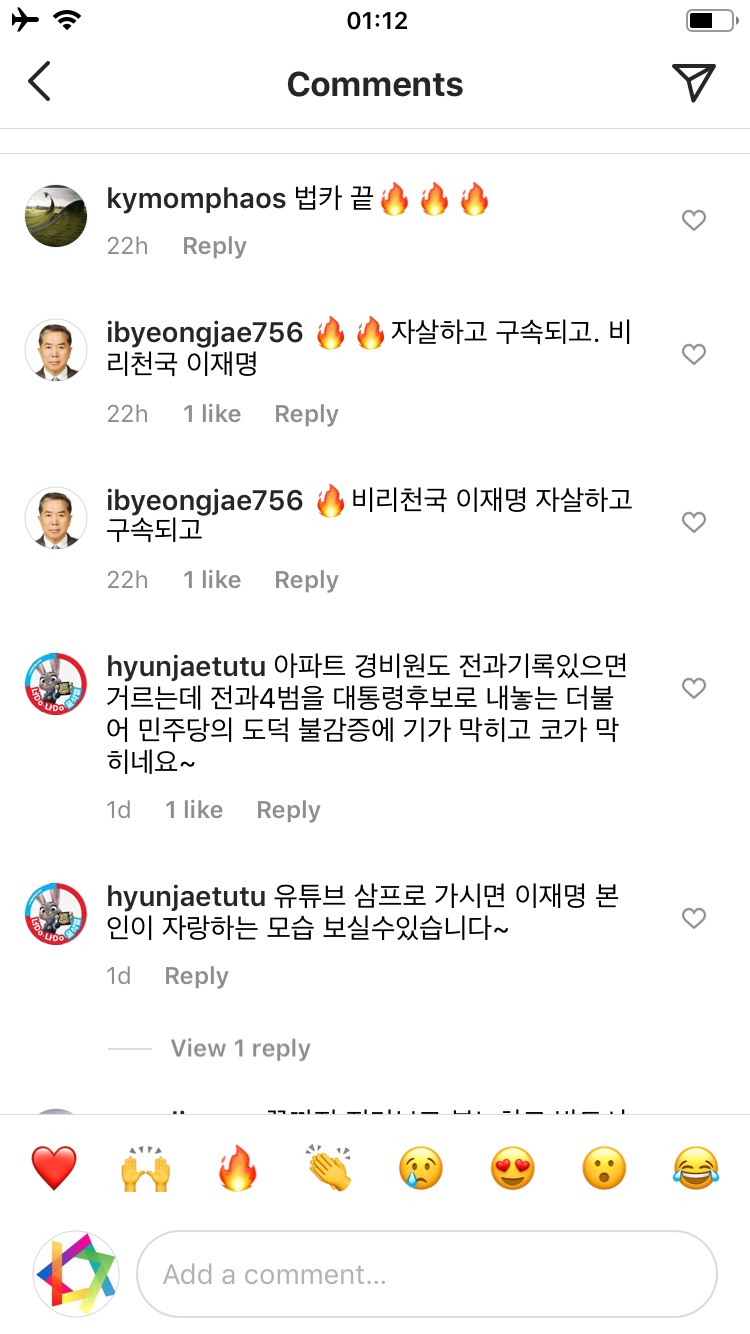Like the hyunjaetutu 아파트 경비원 comment

coord(694,688)
